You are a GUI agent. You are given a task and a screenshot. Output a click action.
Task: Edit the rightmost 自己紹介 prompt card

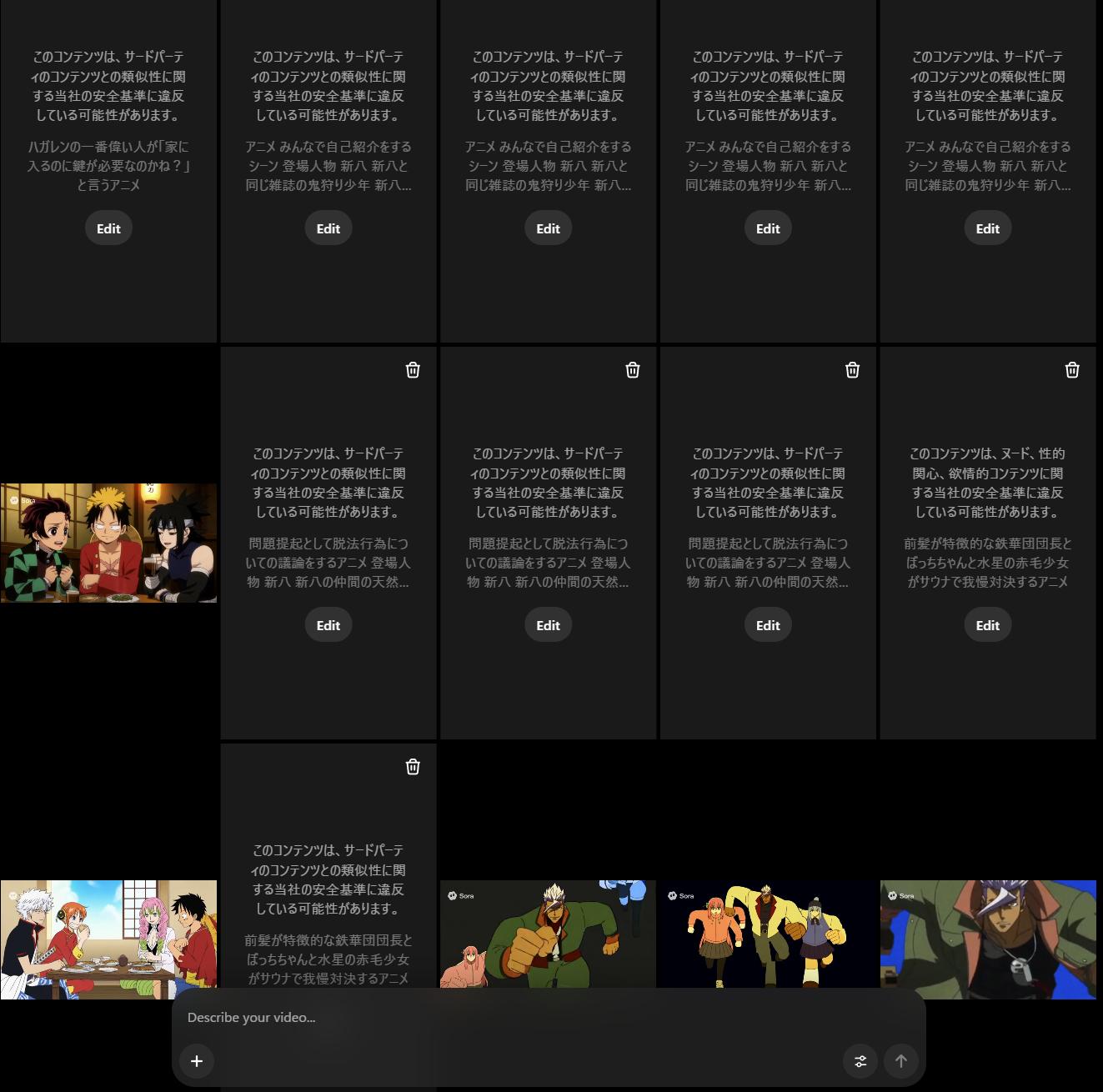click(x=988, y=228)
